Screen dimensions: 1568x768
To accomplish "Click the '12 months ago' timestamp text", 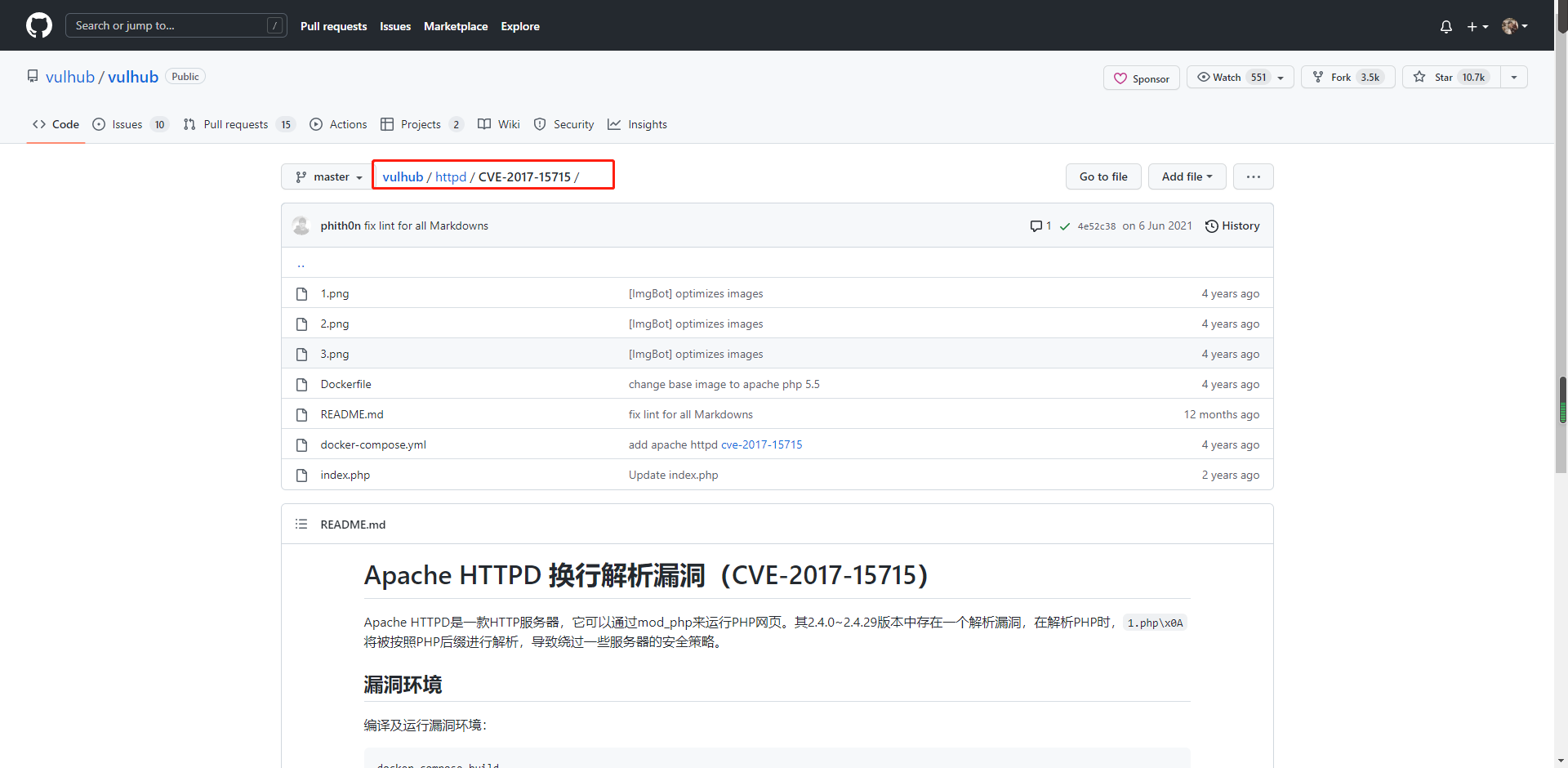I will [1222, 414].
